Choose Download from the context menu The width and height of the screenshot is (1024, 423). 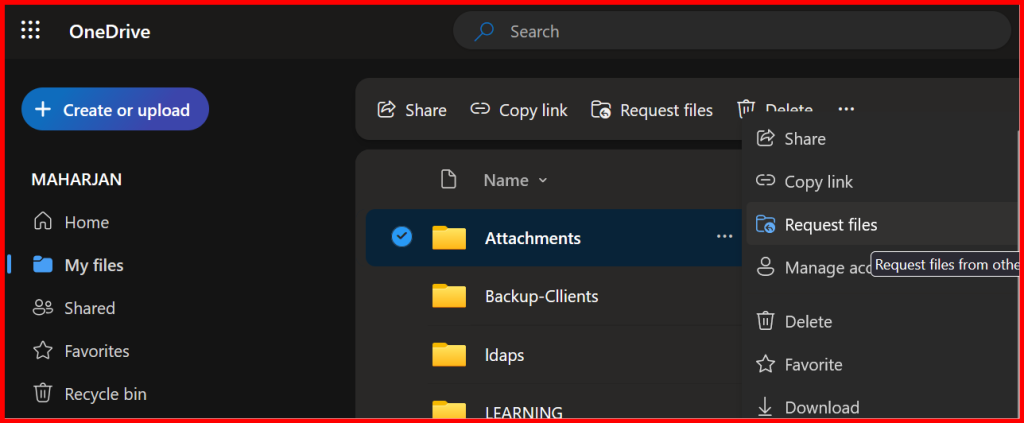pos(821,407)
